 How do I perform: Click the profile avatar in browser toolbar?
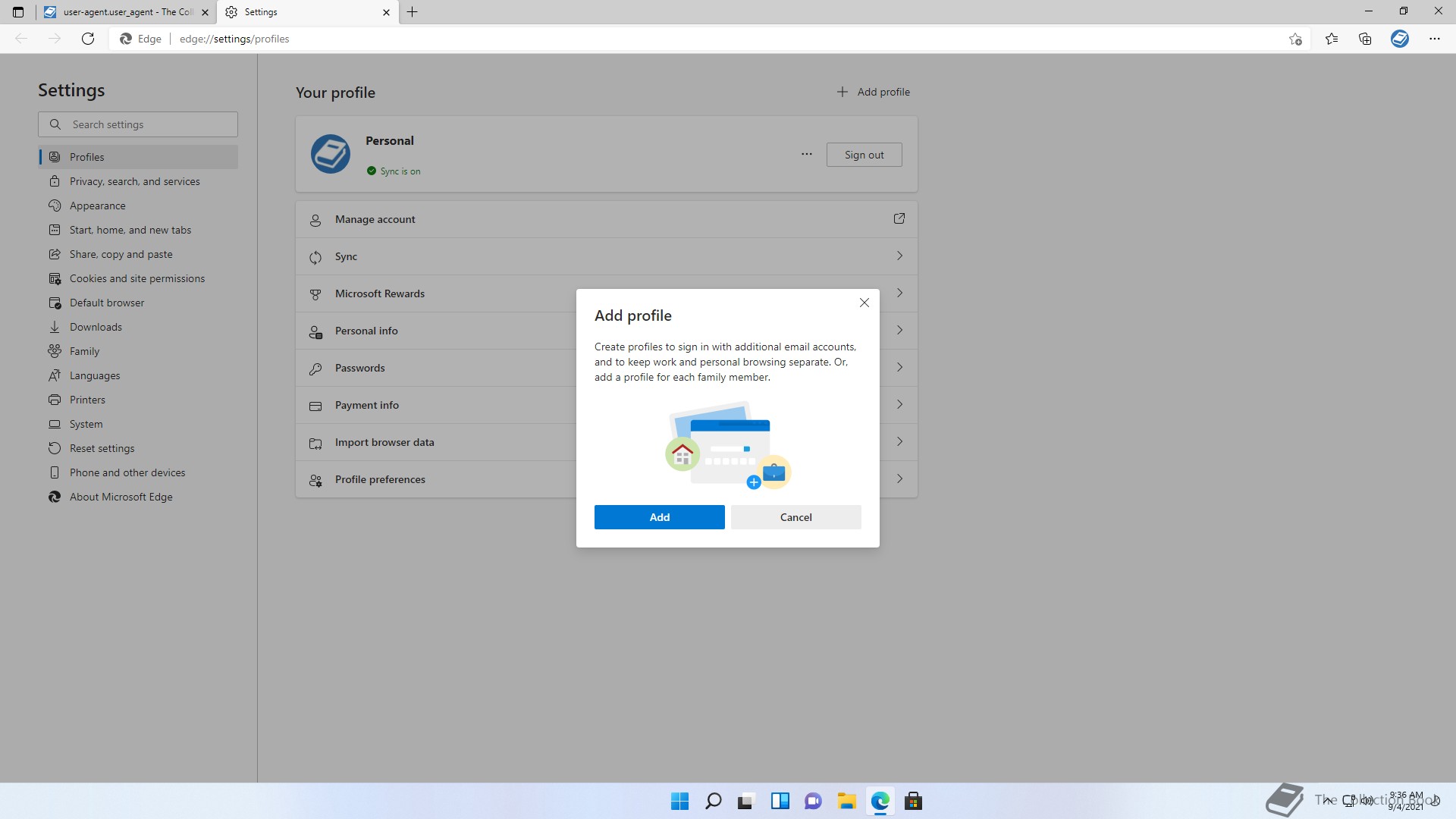pos(1400,39)
